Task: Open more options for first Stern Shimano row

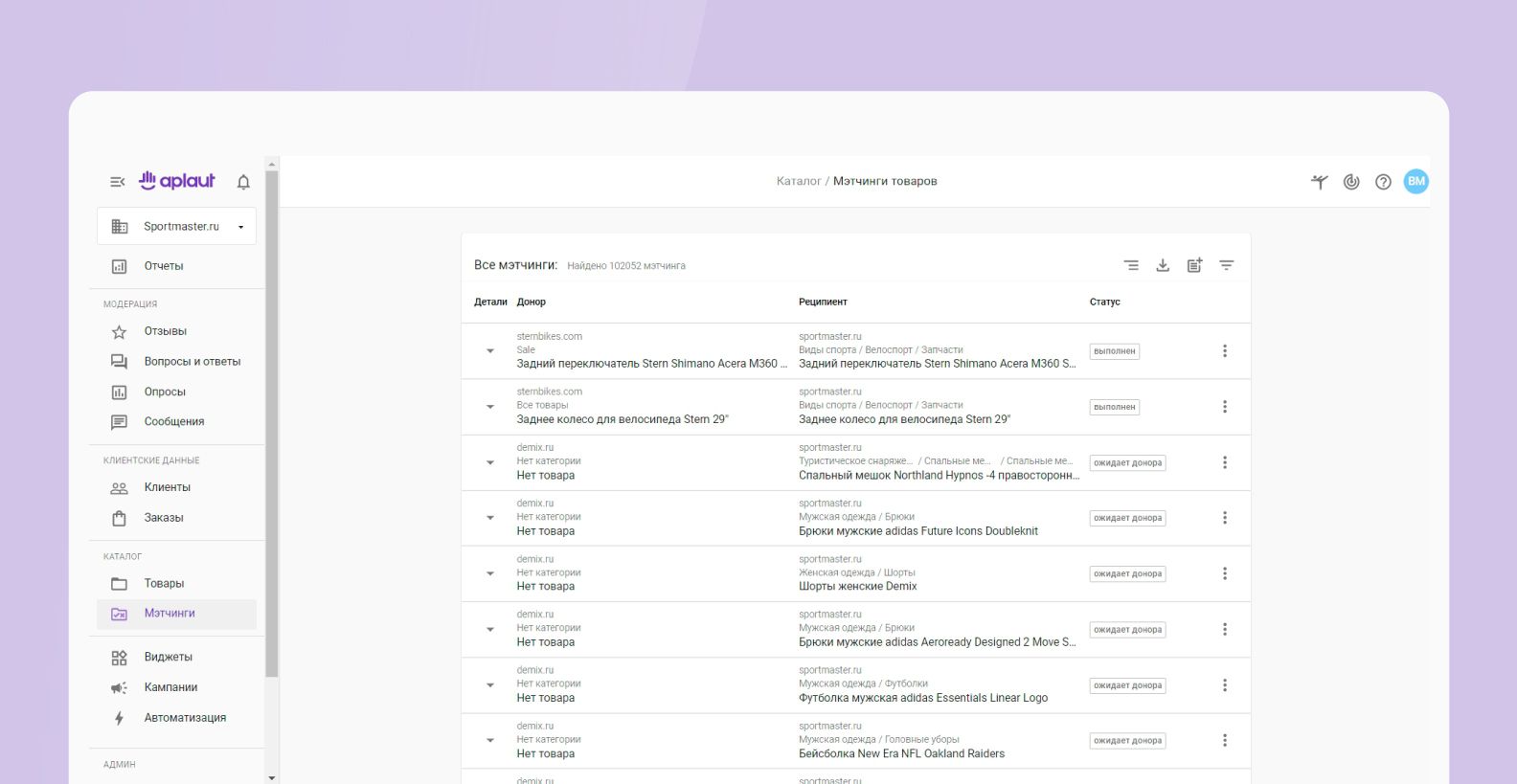Action: (1224, 351)
